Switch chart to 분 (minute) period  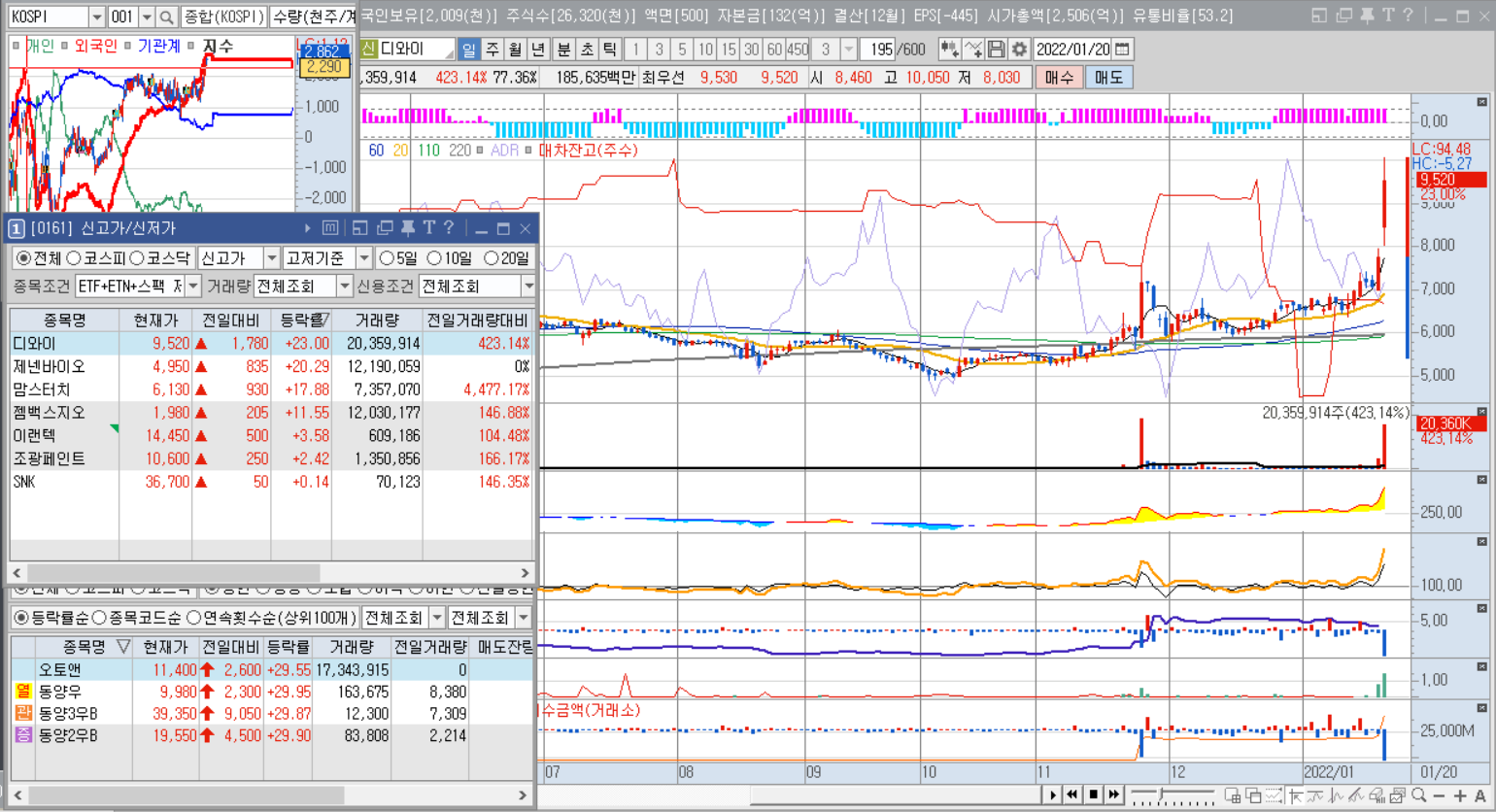[x=563, y=50]
